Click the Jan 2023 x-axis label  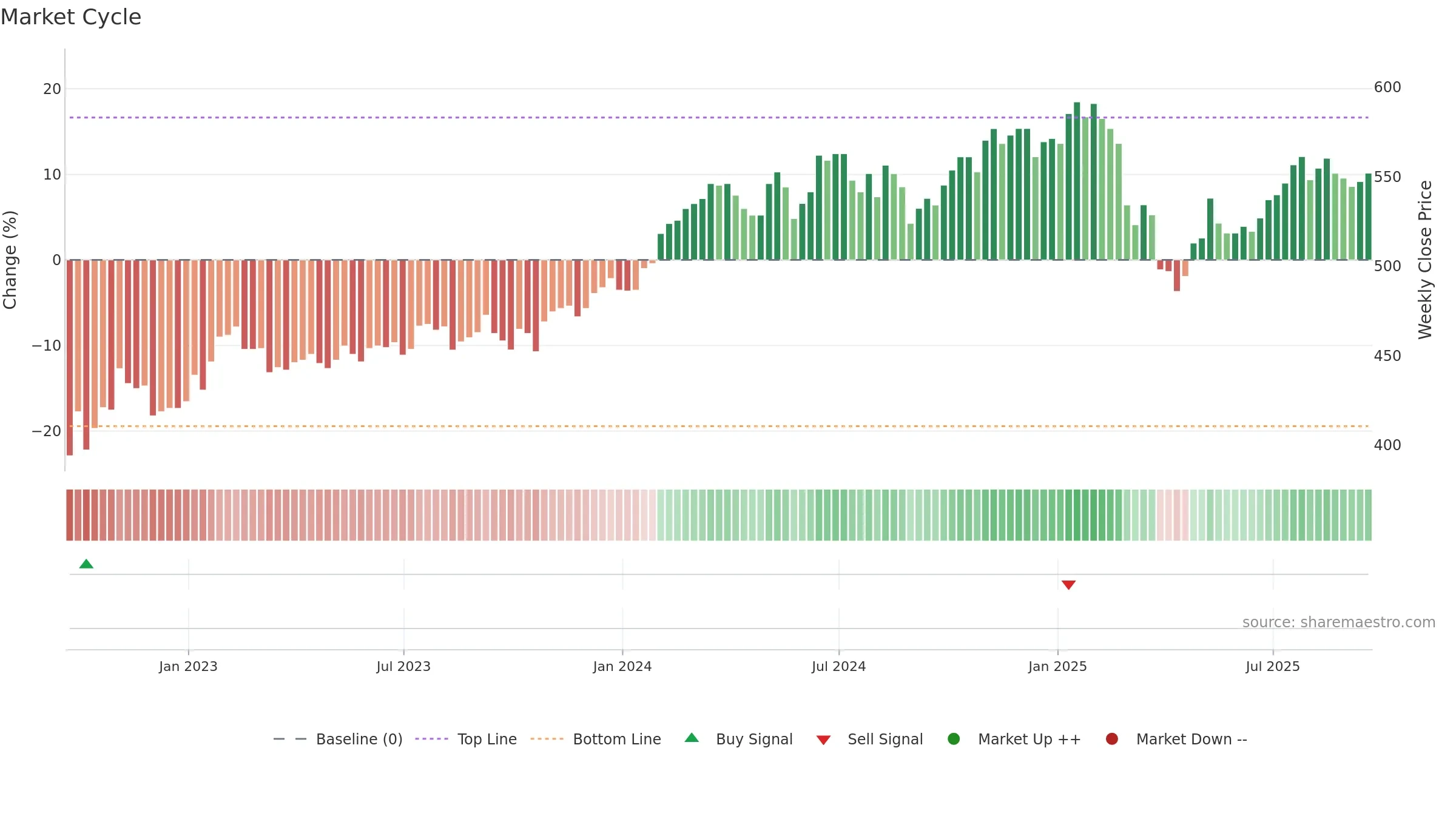pos(188,666)
